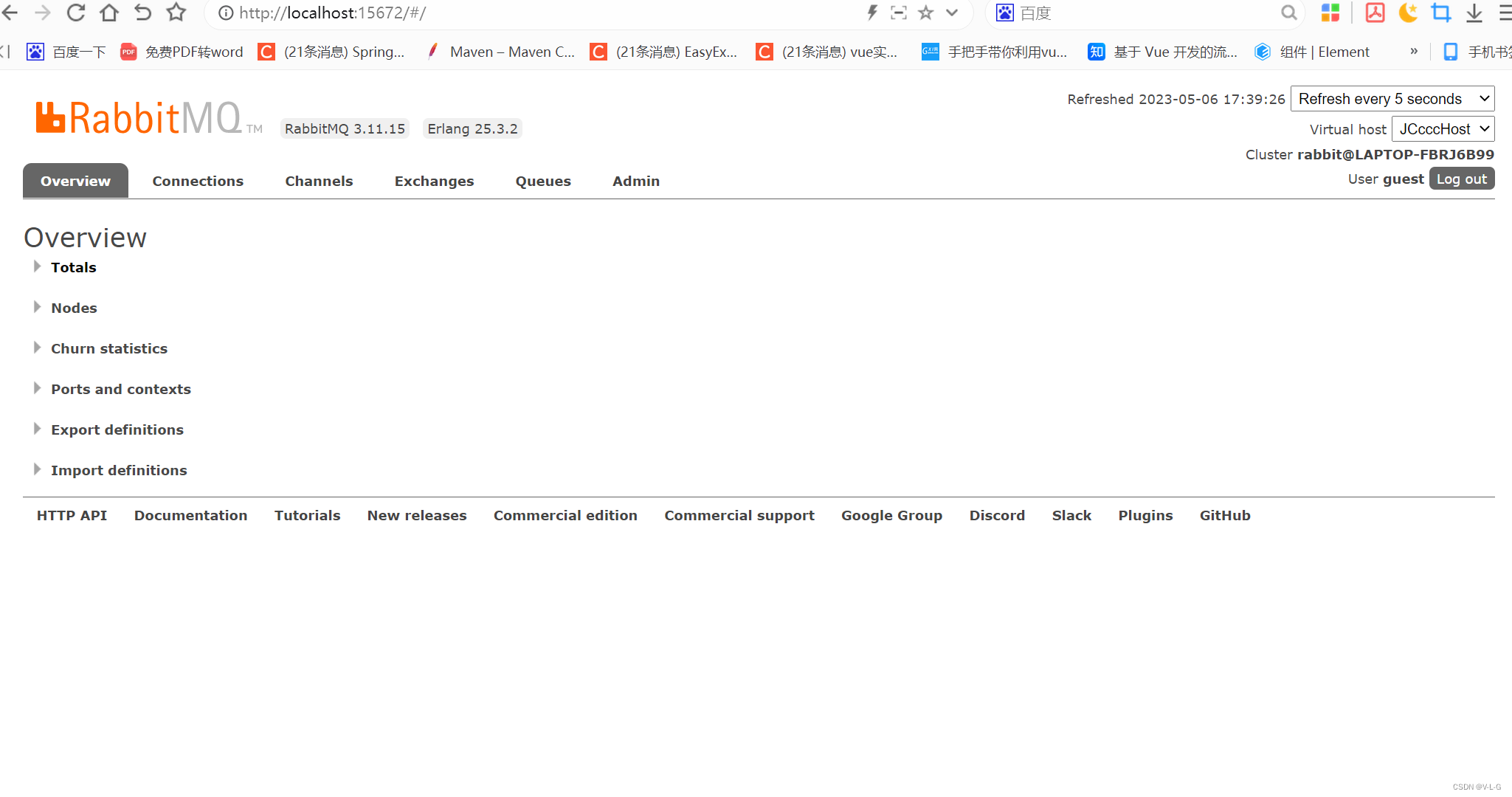This screenshot has width=1512, height=797.
Task: Open the browser downloads icon
Action: tap(1474, 13)
